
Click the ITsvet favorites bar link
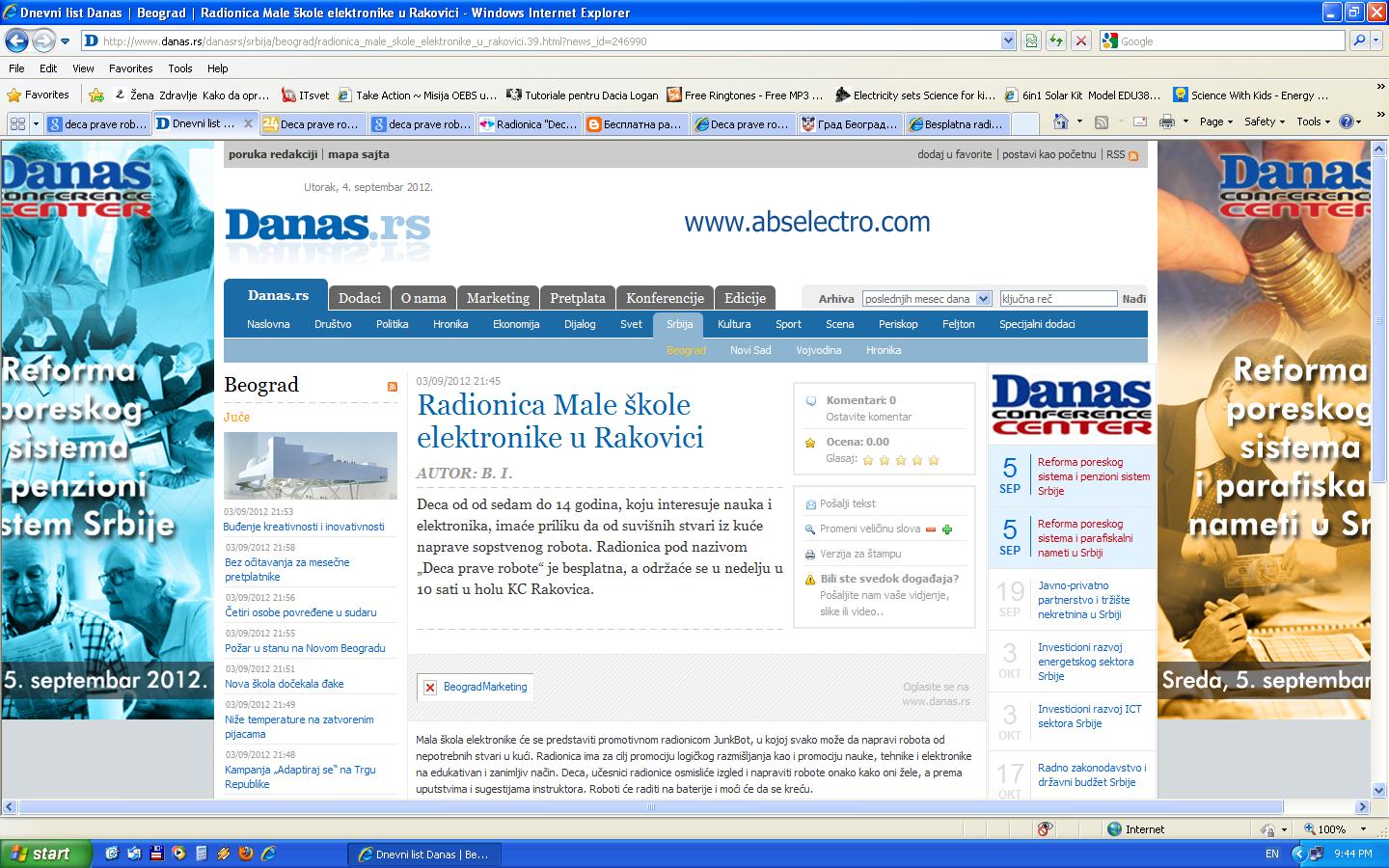pyautogui.click(x=305, y=95)
